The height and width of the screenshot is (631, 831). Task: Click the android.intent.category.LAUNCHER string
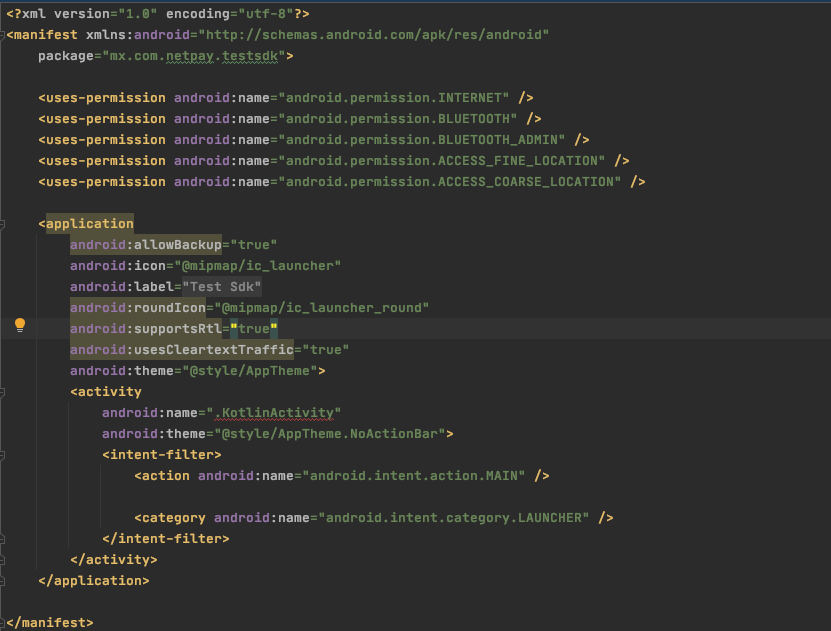(x=454, y=518)
